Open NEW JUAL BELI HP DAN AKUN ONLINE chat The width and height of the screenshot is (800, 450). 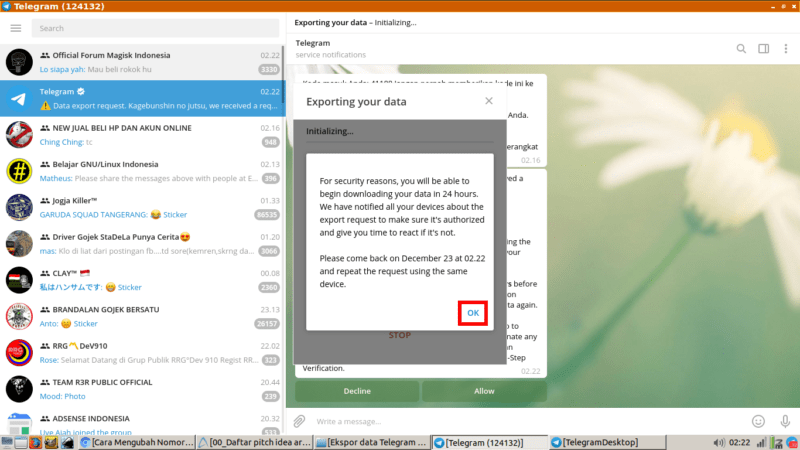[x=142, y=135]
